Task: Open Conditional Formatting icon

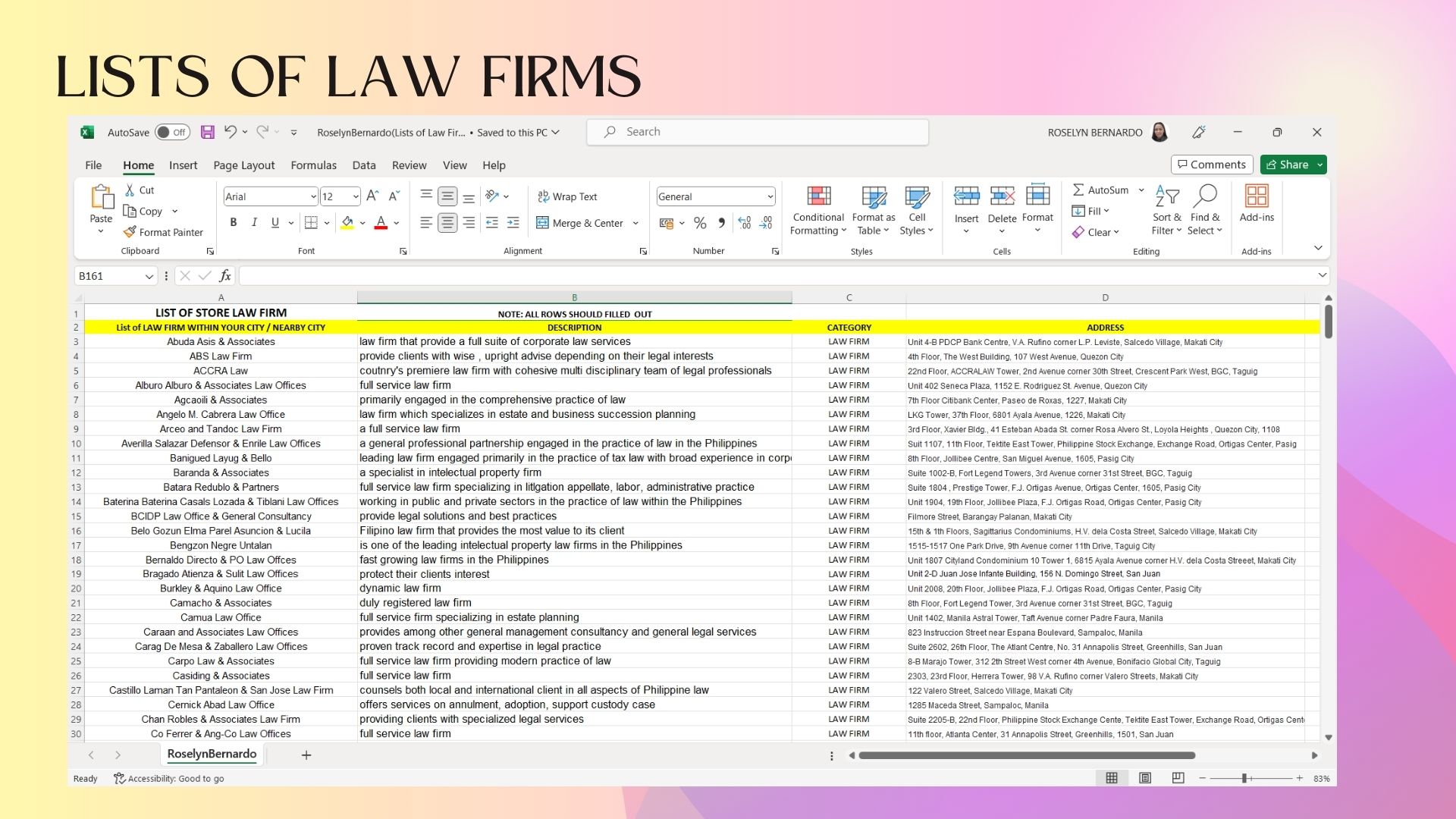Action: click(x=817, y=196)
